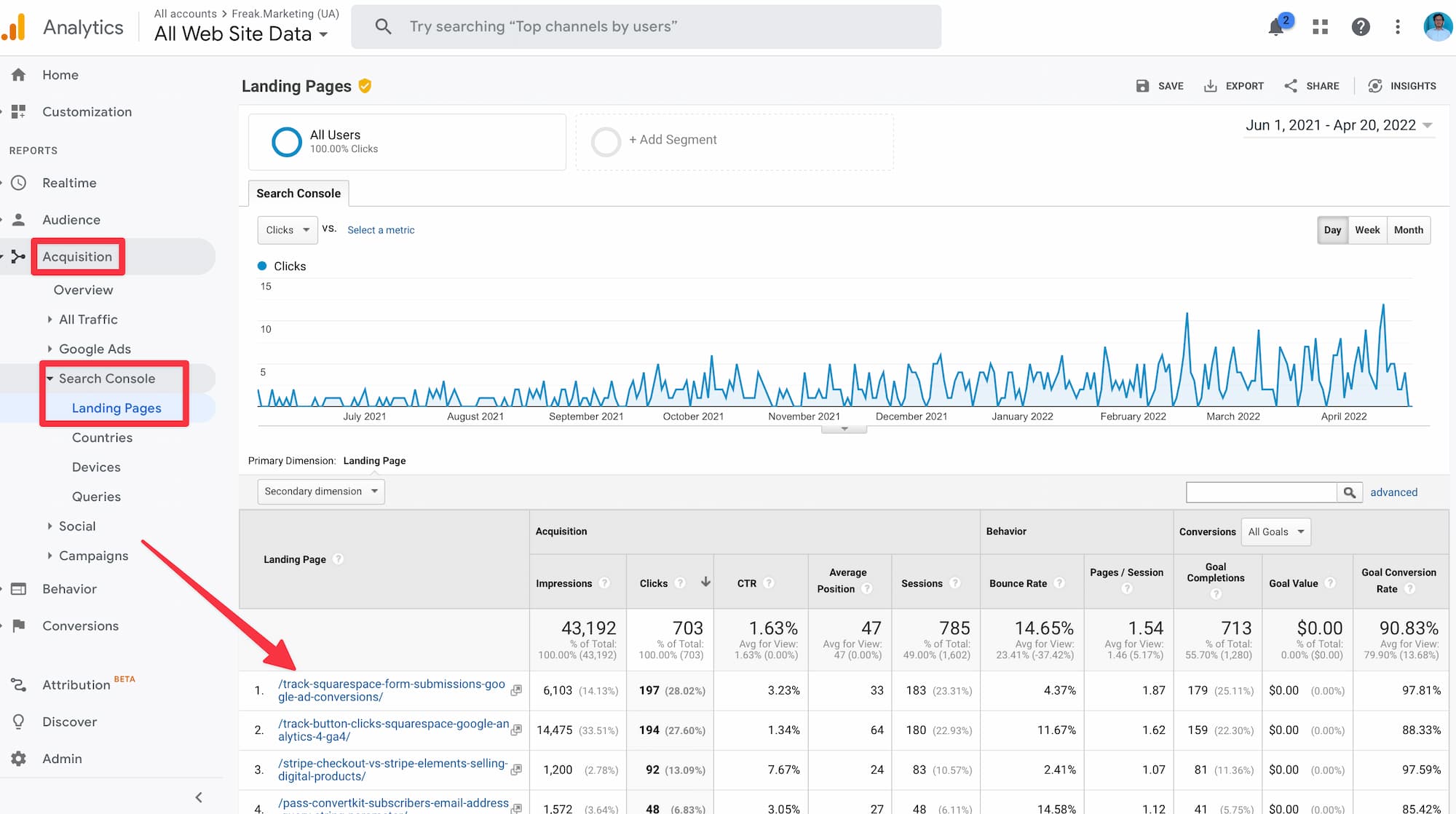Click the Admin gear icon
This screenshot has height=814, width=1456.
point(19,759)
